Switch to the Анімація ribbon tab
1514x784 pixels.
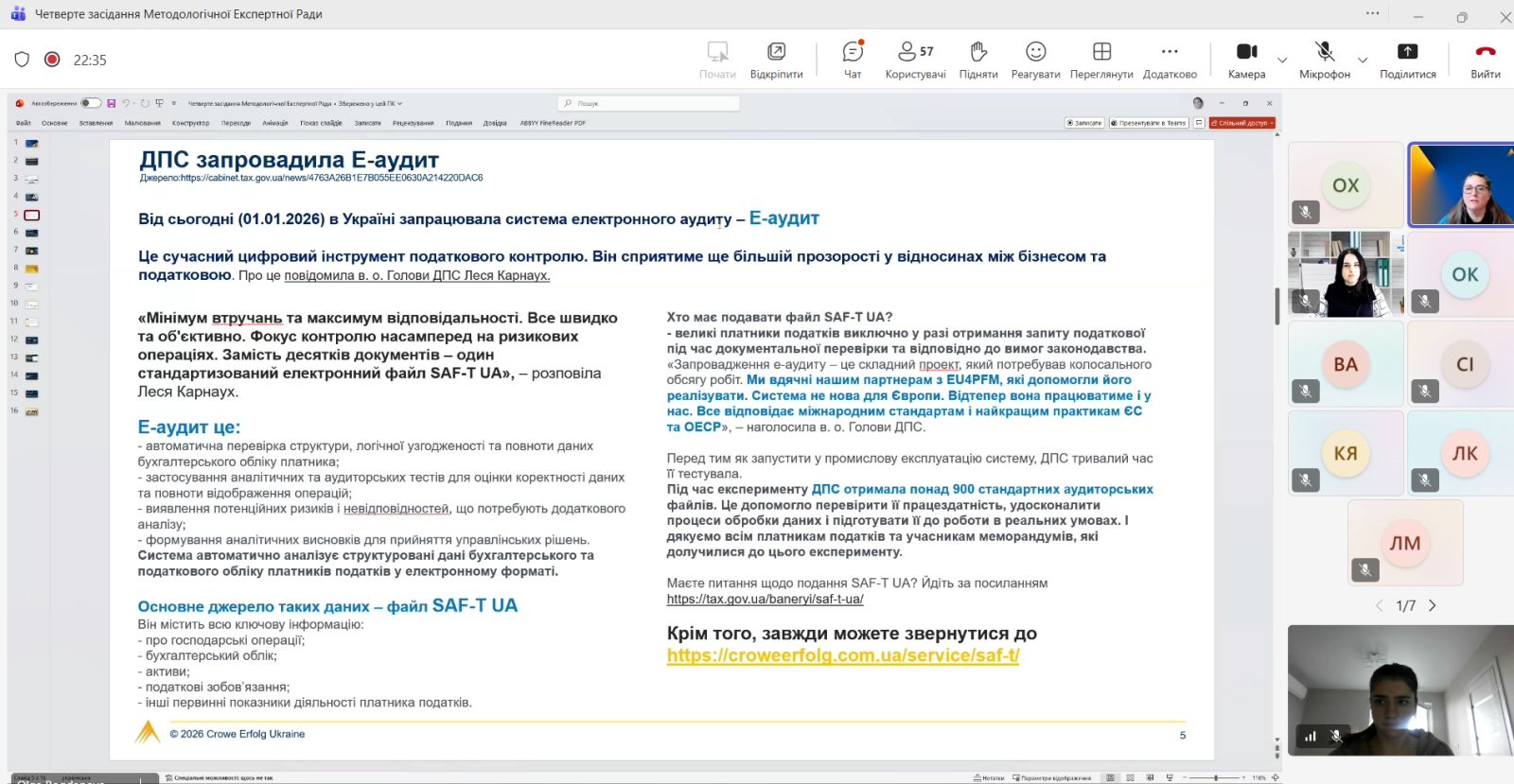pos(275,123)
